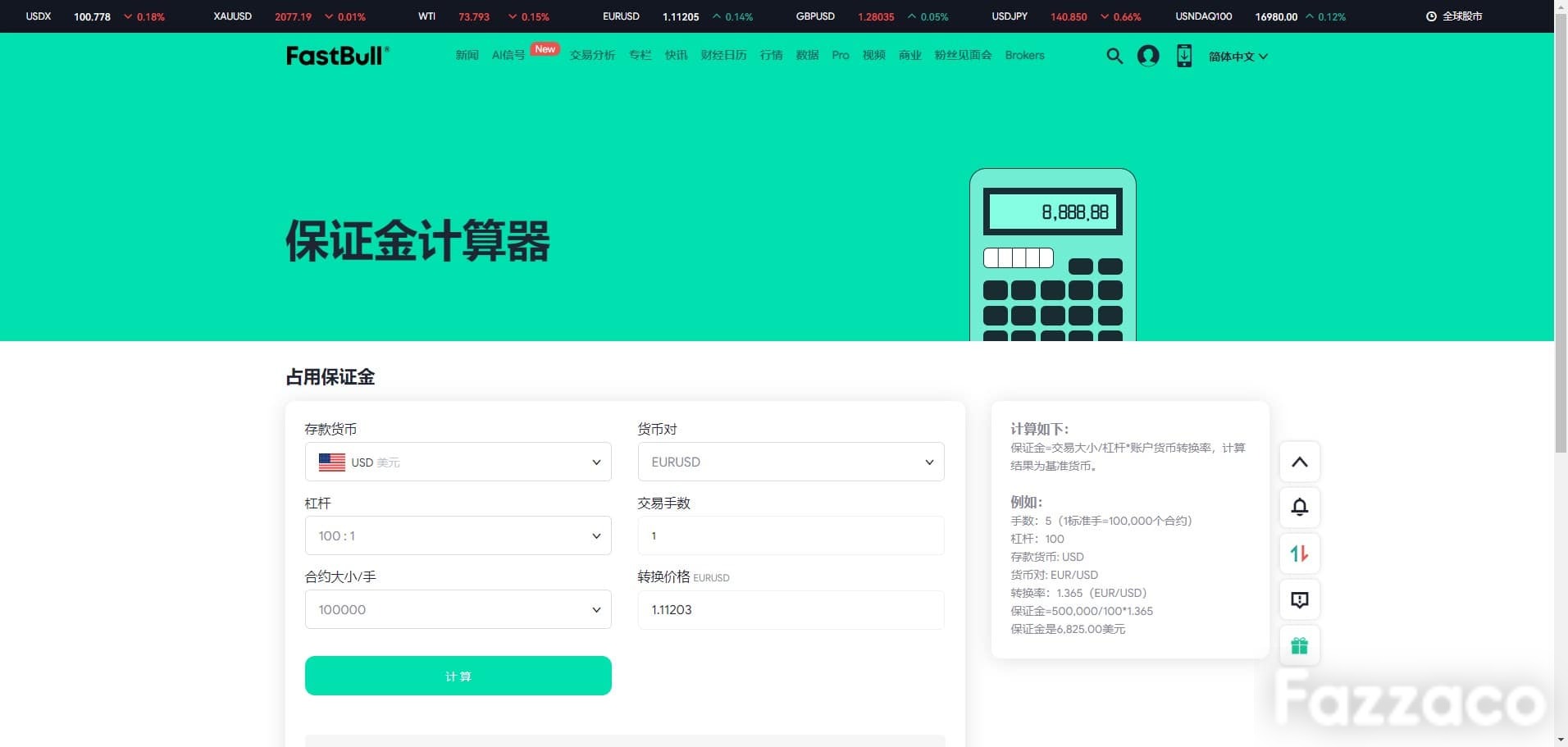Image resolution: width=1568 pixels, height=747 pixels.
Task: Open the 杠杆 100:1 dropdown
Action: 458,535
